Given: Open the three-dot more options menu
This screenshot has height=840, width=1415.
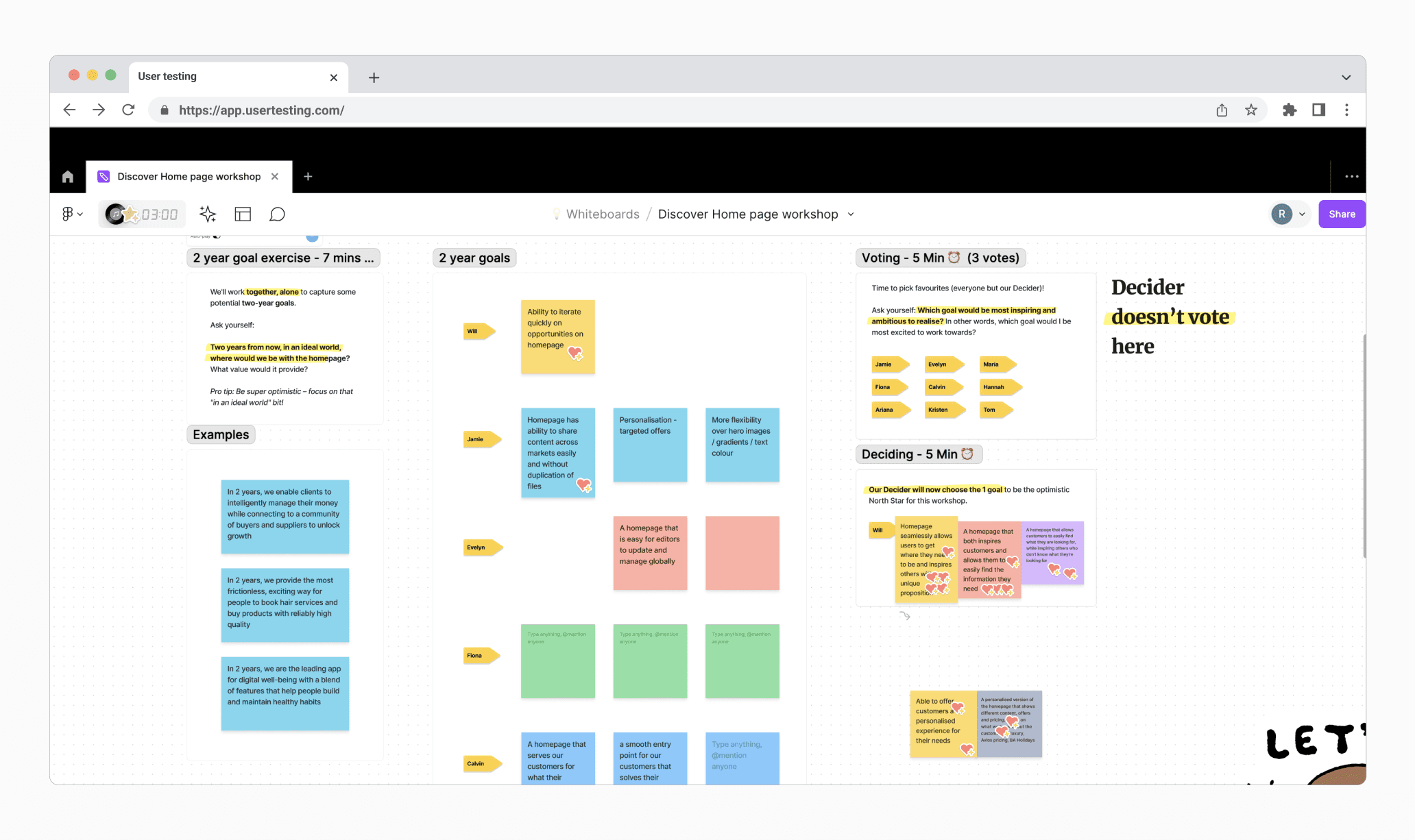Looking at the screenshot, I should (x=1351, y=177).
